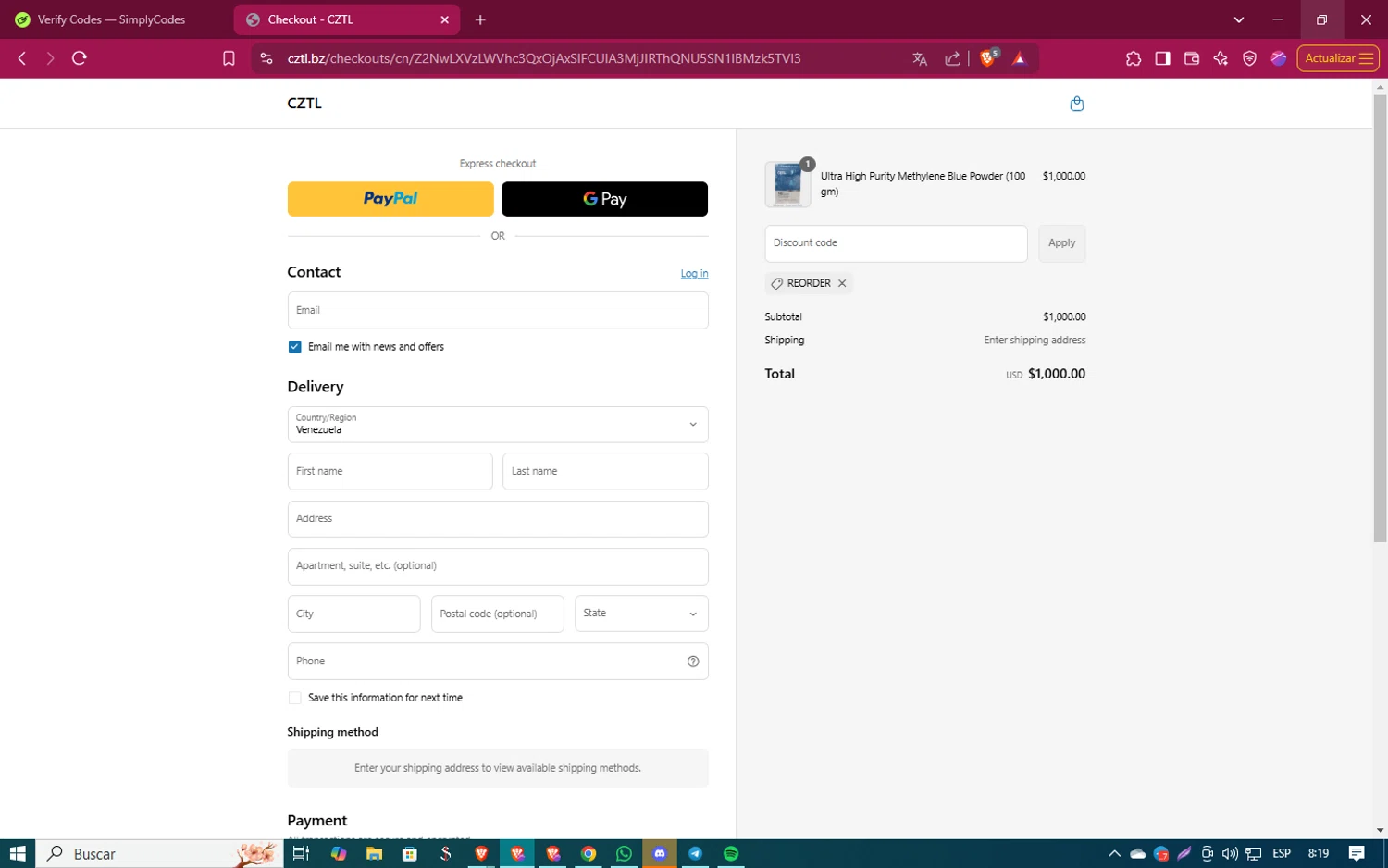This screenshot has width=1388, height=868.
Task: Show hidden system tray icons
Action: (1114, 853)
